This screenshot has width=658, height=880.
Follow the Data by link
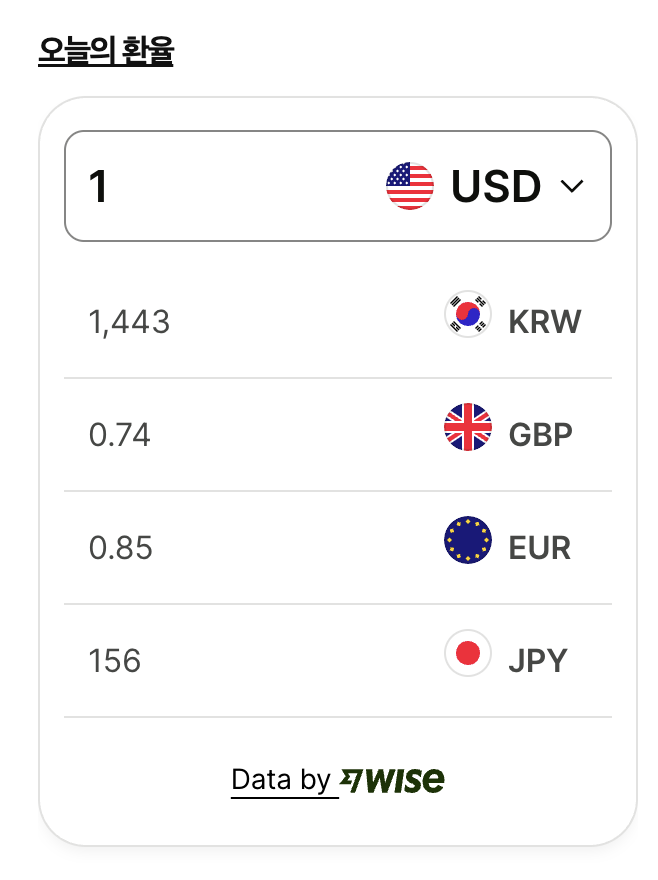pyautogui.click(x=281, y=780)
